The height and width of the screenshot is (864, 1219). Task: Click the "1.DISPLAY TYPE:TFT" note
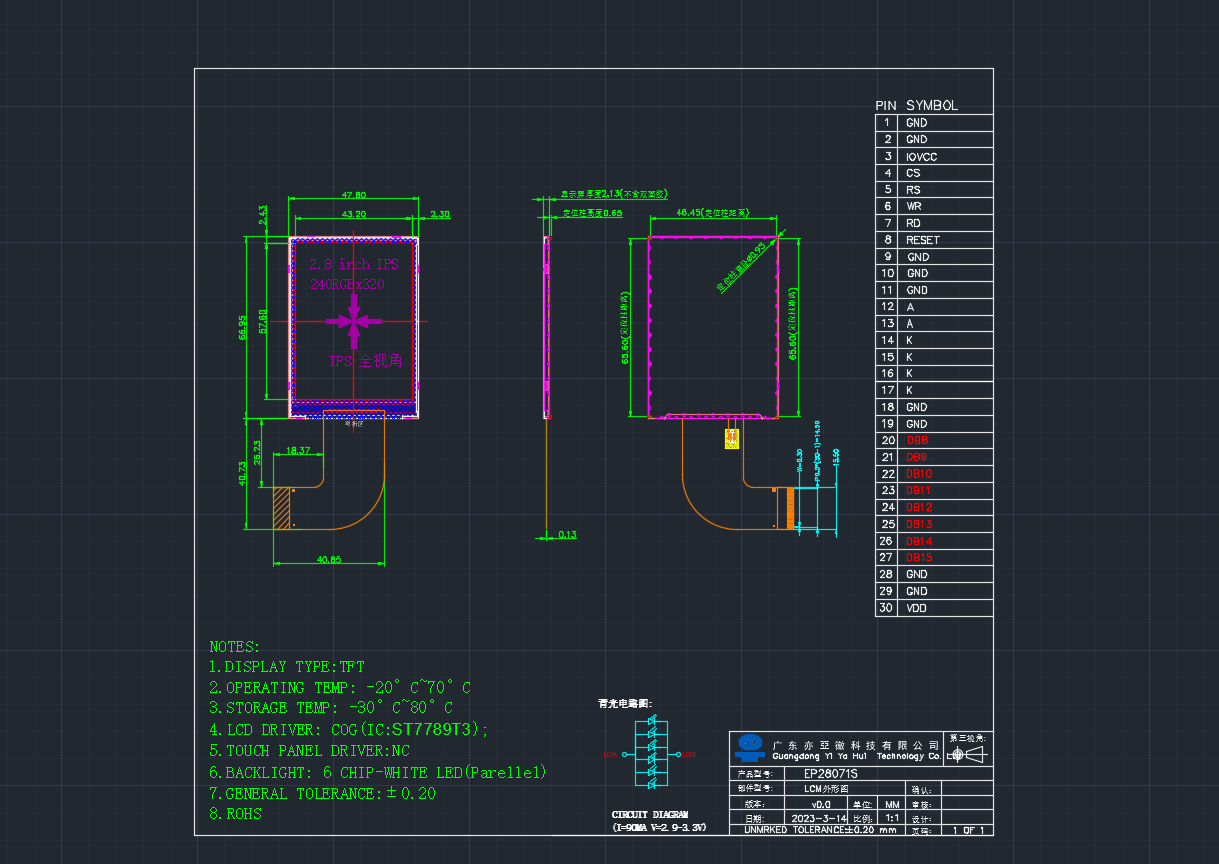[x=287, y=667]
